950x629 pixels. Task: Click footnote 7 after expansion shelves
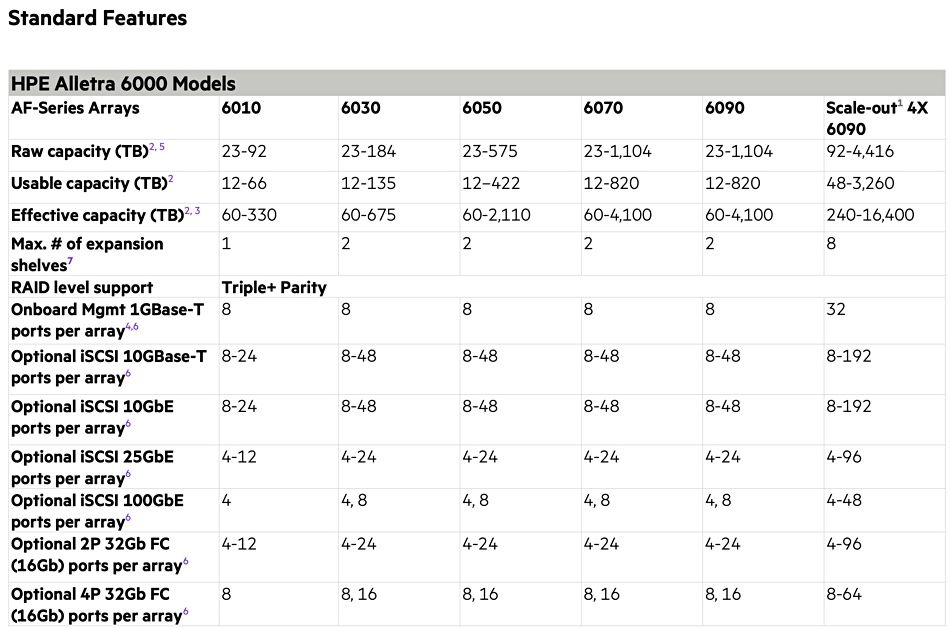70,261
